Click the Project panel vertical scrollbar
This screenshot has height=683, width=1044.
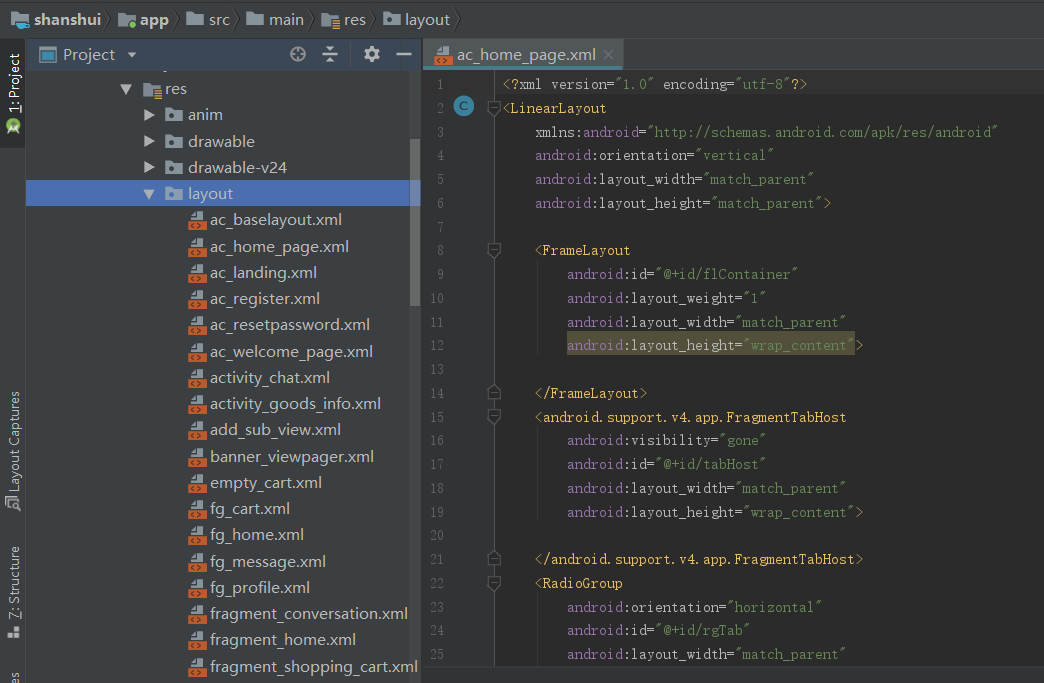415,220
